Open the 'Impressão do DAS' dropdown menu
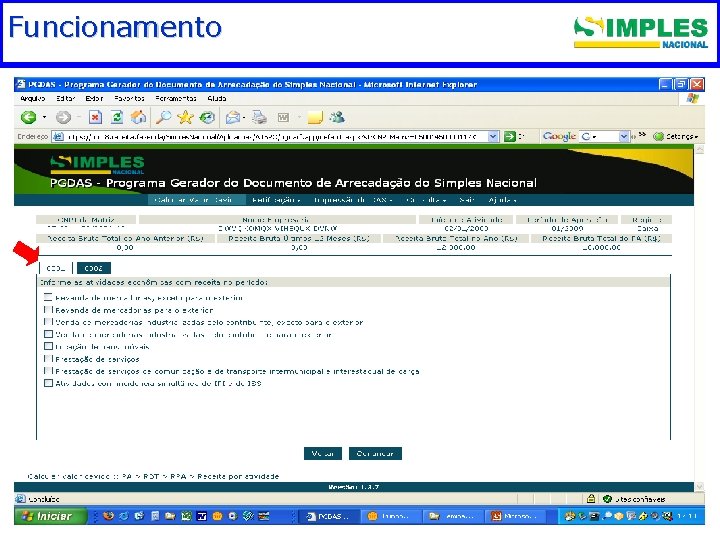Screen dimensions: 720x540 [353, 200]
